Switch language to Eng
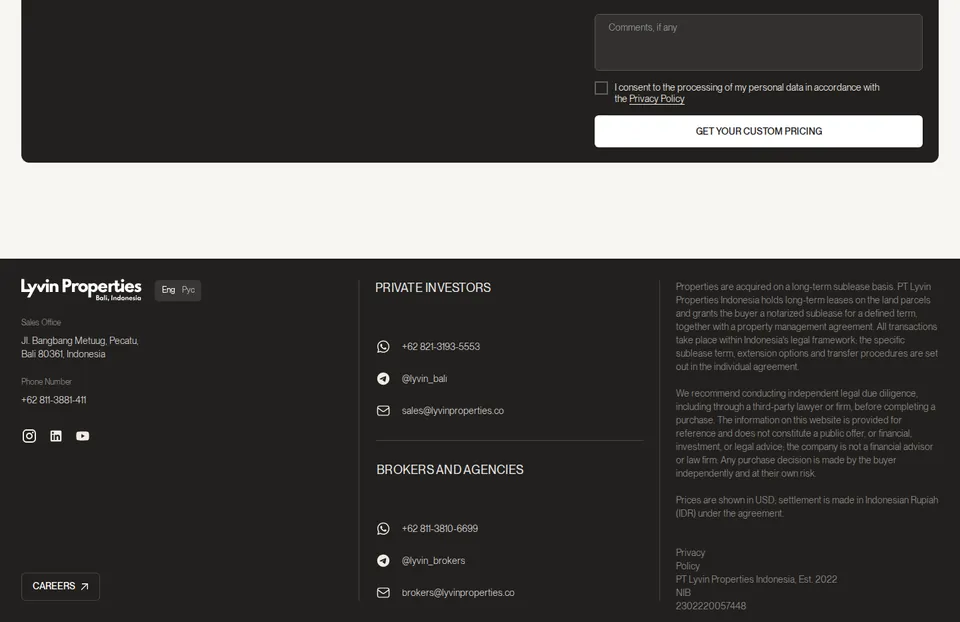The height and width of the screenshot is (622, 960). [168, 290]
